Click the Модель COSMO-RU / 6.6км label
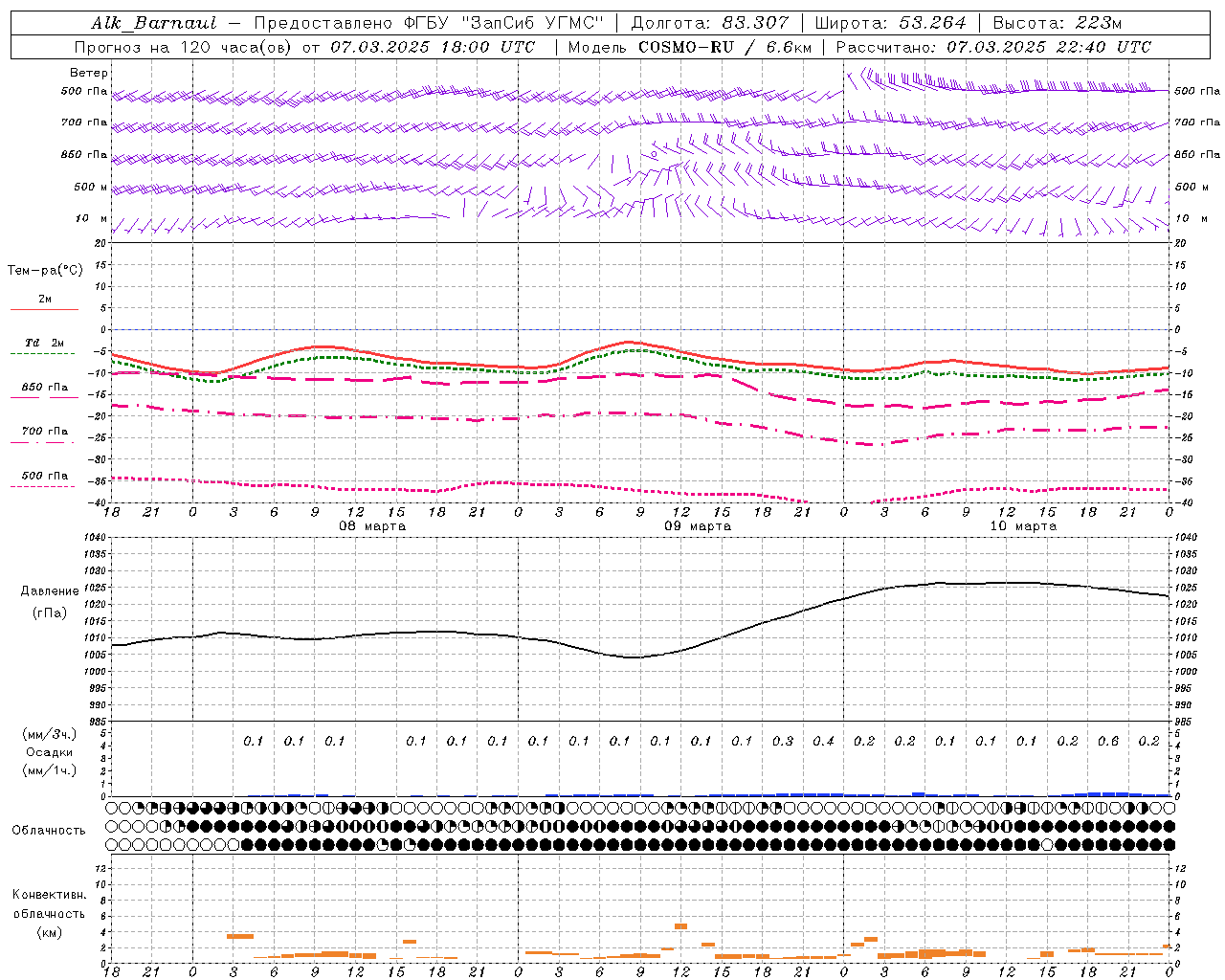This screenshot has height=980, width=1225. (689, 47)
